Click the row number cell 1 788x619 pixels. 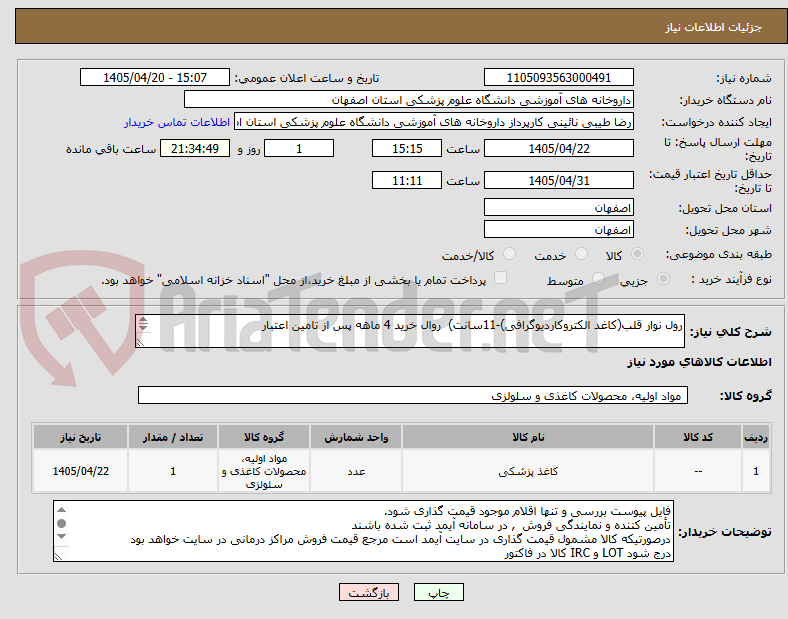tap(756, 471)
